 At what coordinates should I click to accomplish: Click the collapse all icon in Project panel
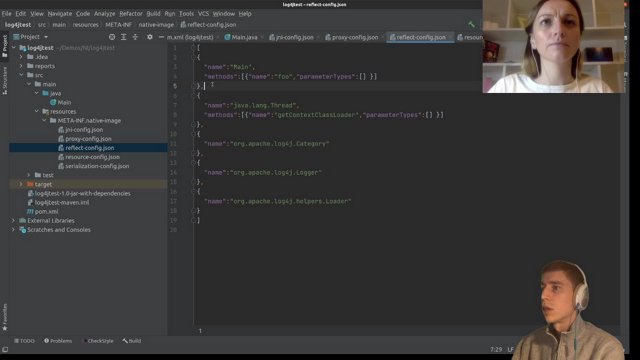[x=135, y=37]
